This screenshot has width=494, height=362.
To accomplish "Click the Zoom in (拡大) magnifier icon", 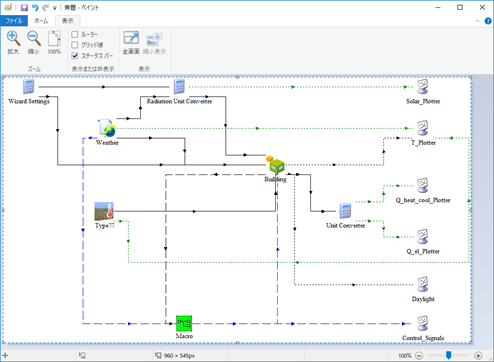I will pyautogui.click(x=13, y=39).
